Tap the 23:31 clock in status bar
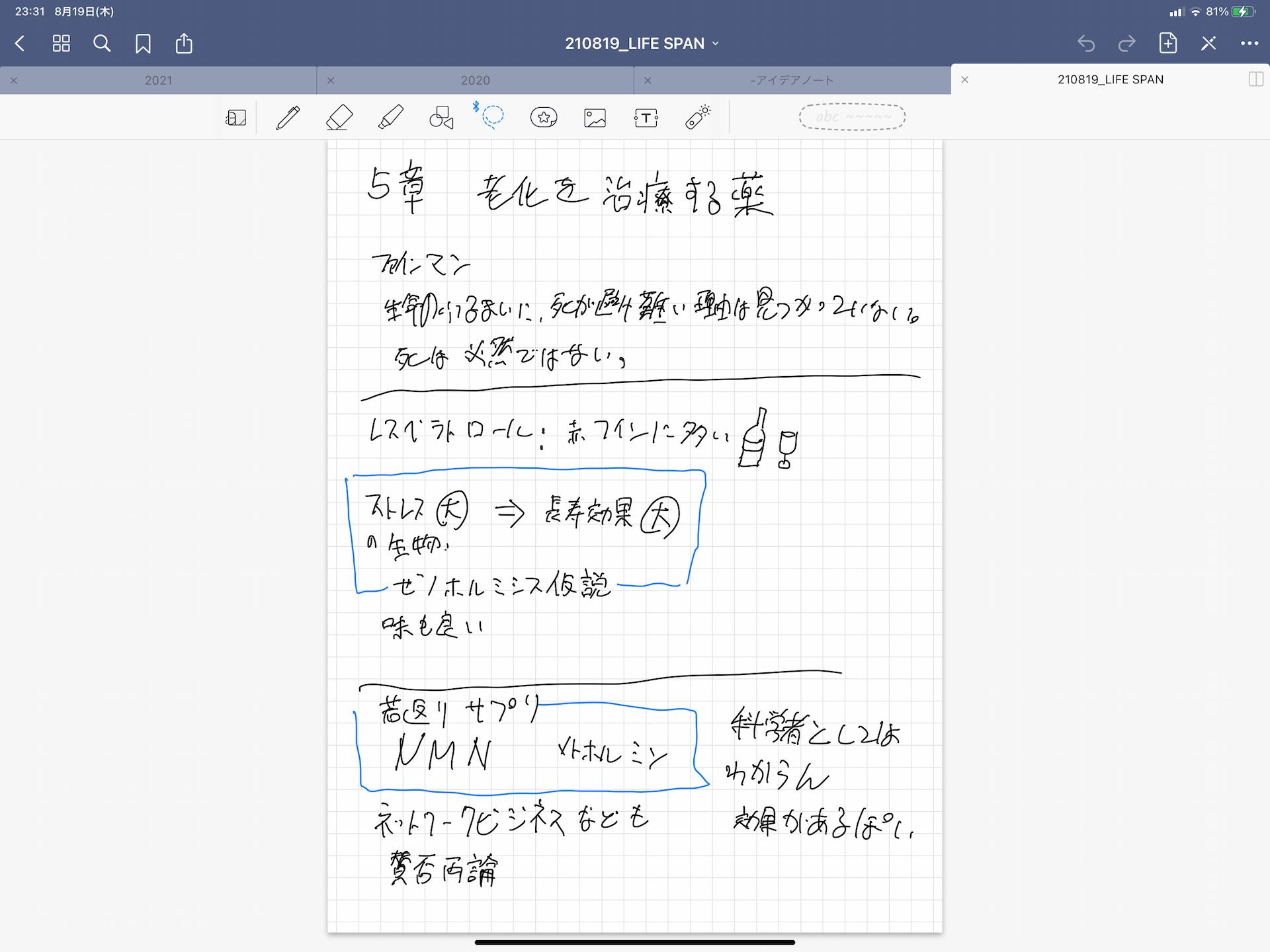Image resolution: width=1270 pixels, height=952 pixels. point(30,12)
